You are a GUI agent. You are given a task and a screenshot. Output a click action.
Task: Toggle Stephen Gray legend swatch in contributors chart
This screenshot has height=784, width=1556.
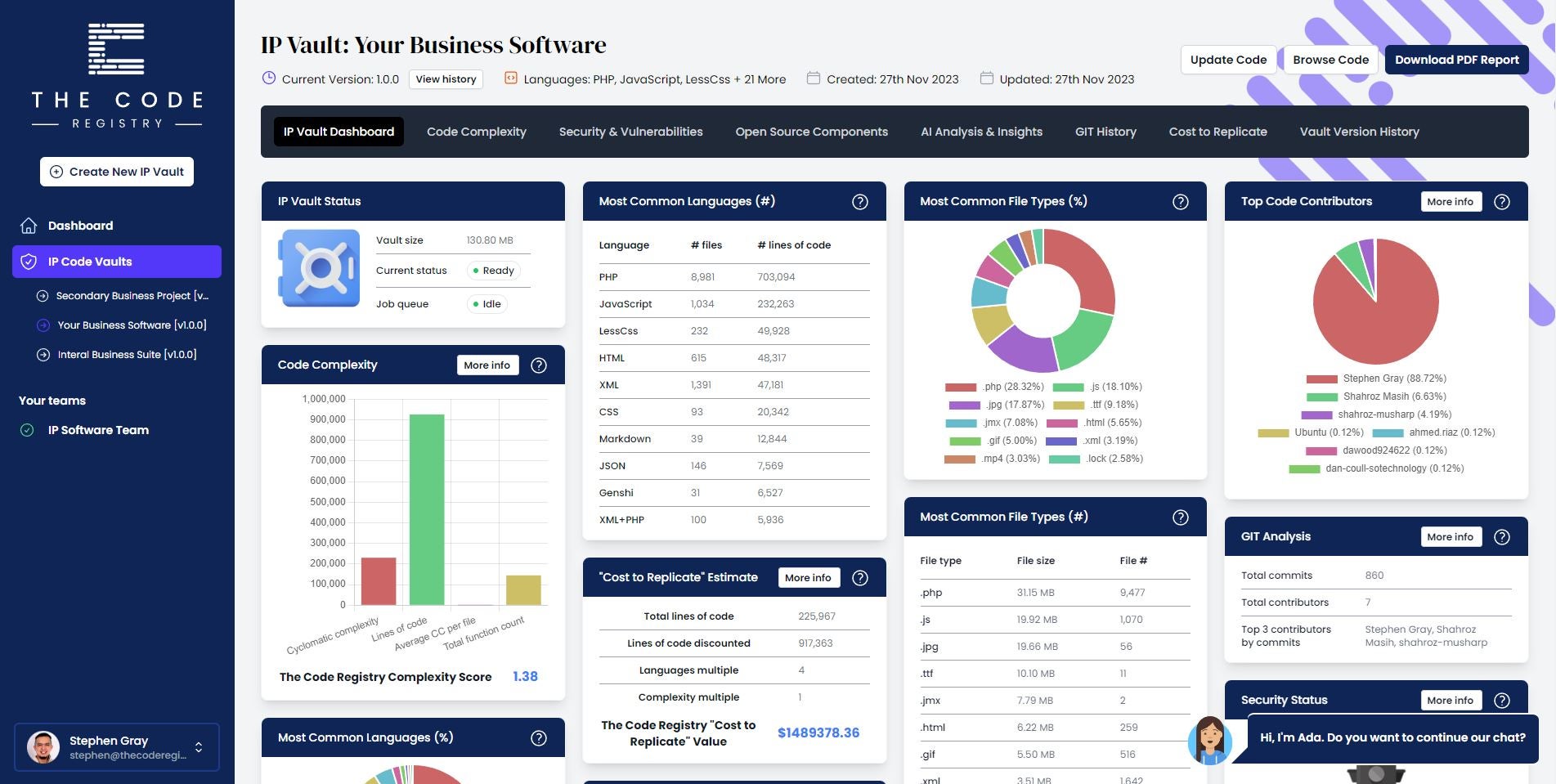(1321, 379)
